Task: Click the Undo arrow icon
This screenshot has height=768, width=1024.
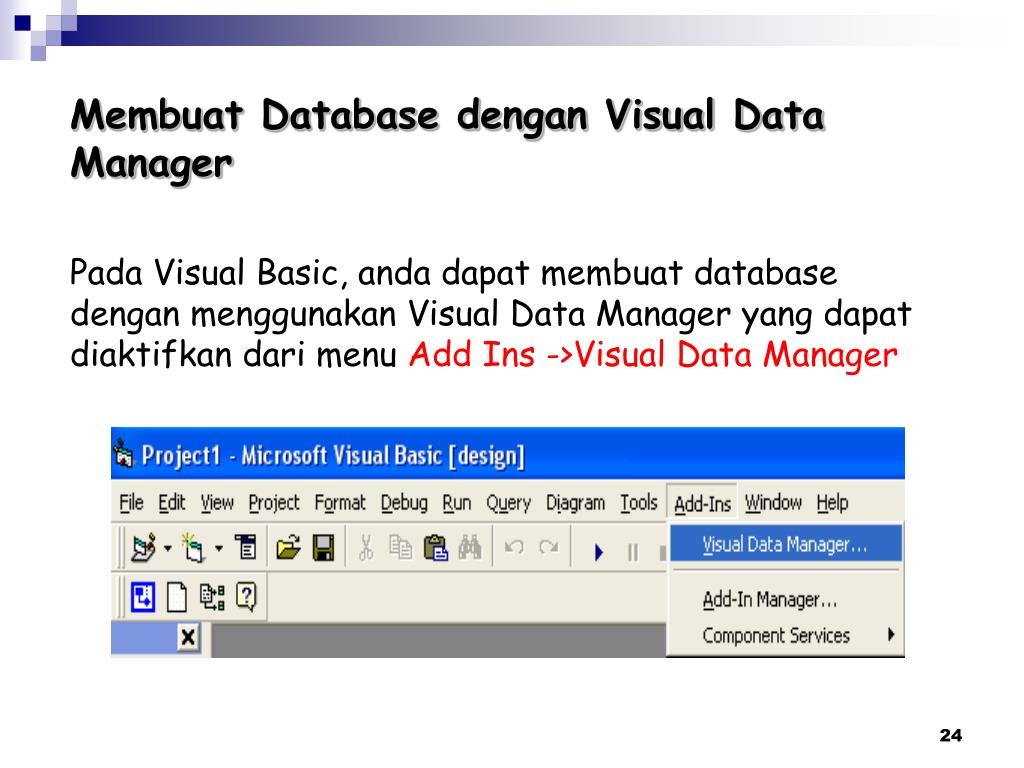Action: 515,547
